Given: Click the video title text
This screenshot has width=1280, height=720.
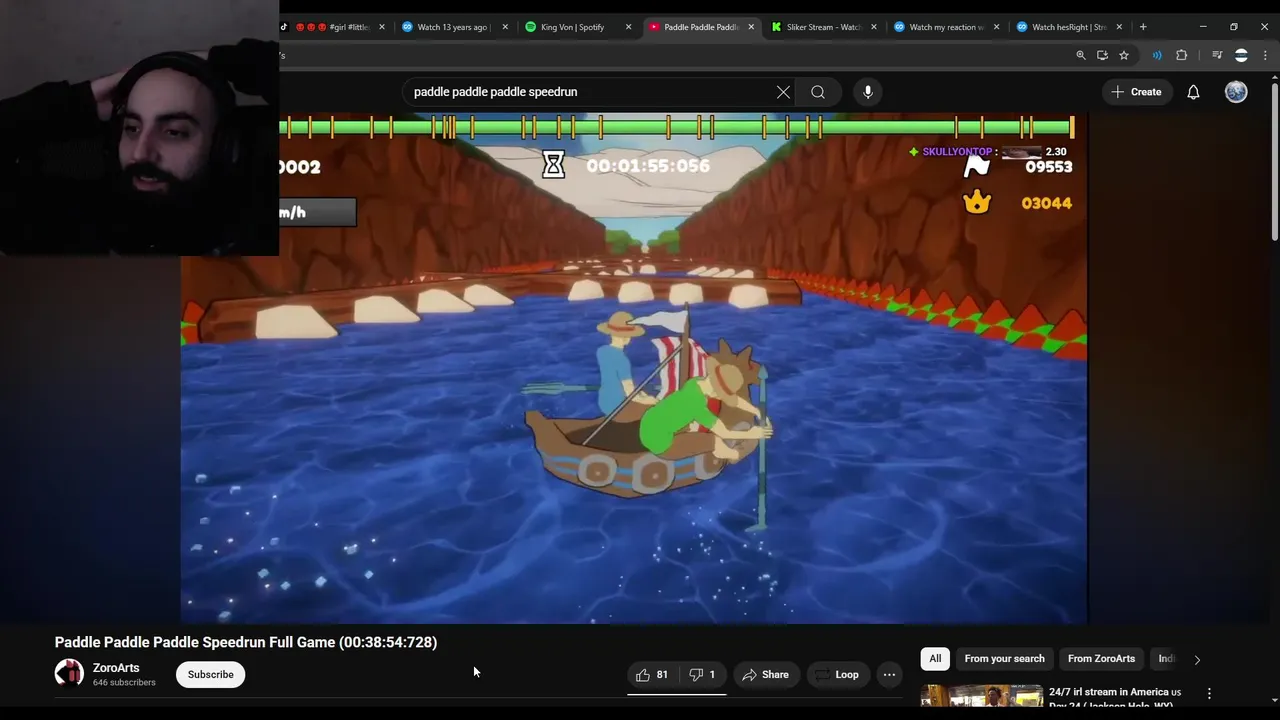Looking at the screenshot, I should 246,642.
